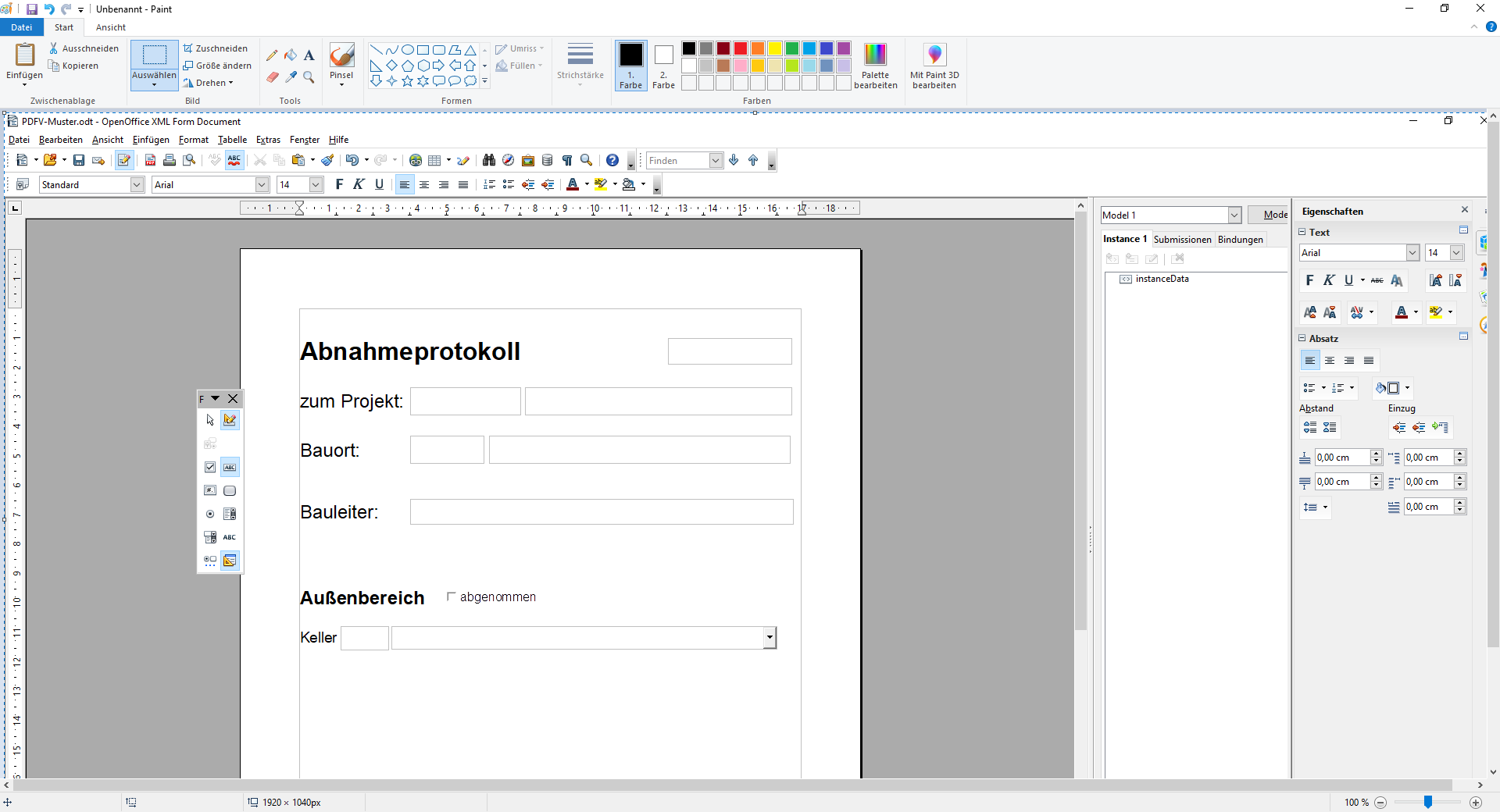Collapse the Absatz section in Eigenschaften
Screen dimensions: 1500x812
(1302, 338)
